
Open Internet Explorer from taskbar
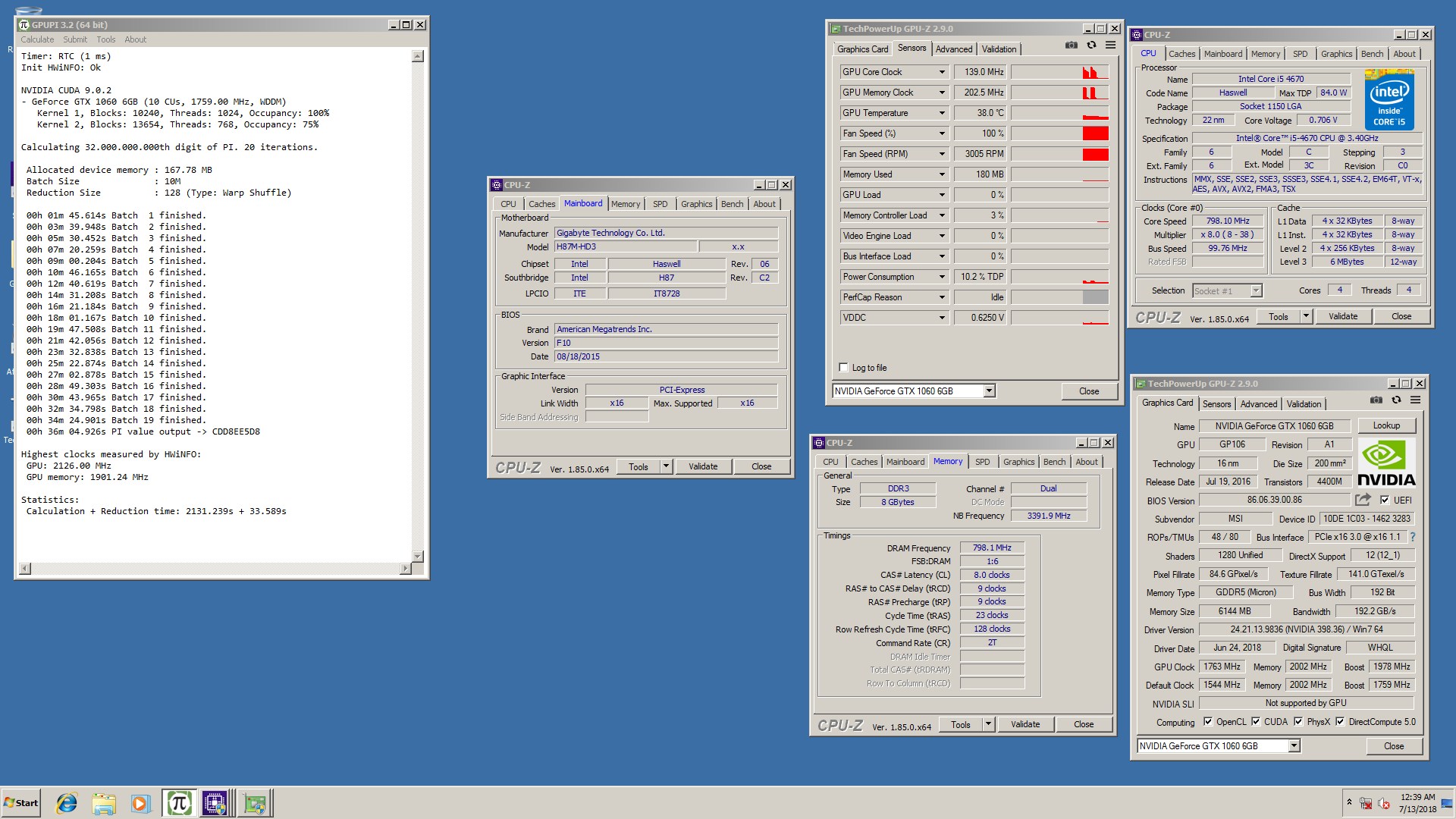(67, 803)
